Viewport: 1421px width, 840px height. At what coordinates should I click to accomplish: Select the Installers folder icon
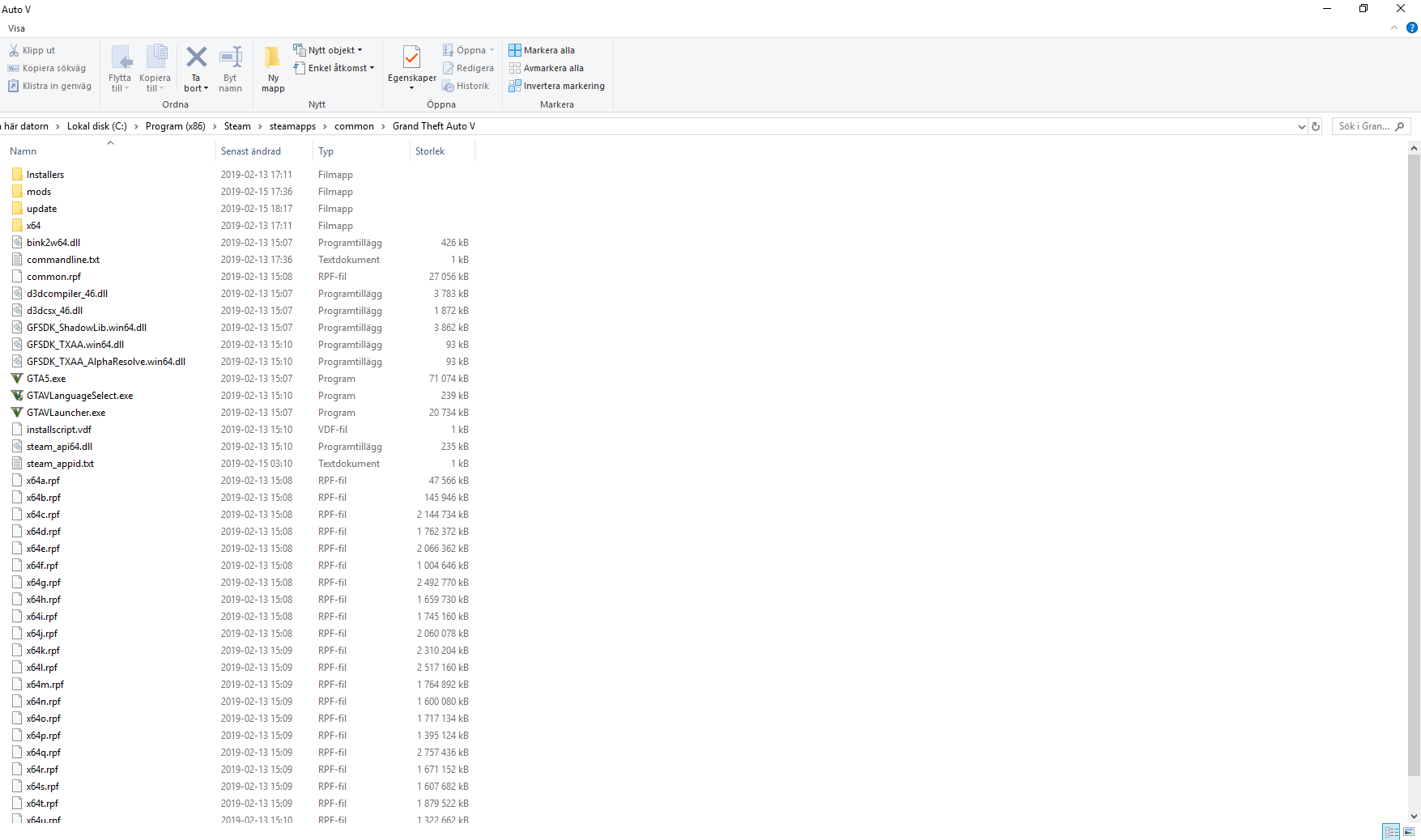[17, 175]
